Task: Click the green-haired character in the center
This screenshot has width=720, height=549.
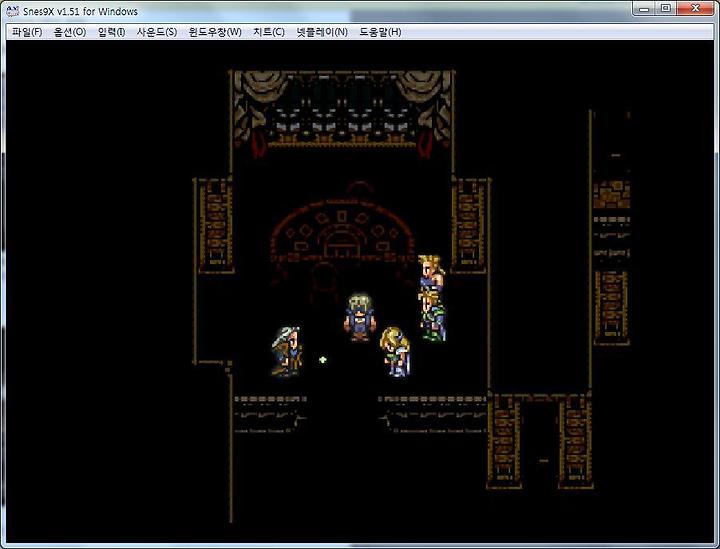Action: tap(360, 317)
